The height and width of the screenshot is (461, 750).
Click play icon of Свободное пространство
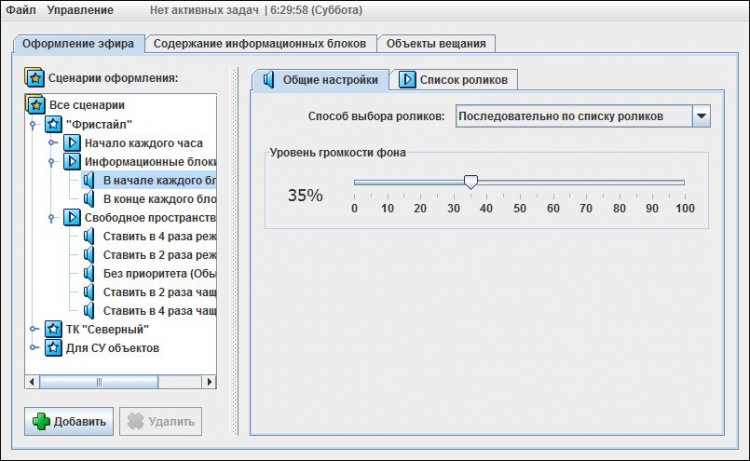72,217
